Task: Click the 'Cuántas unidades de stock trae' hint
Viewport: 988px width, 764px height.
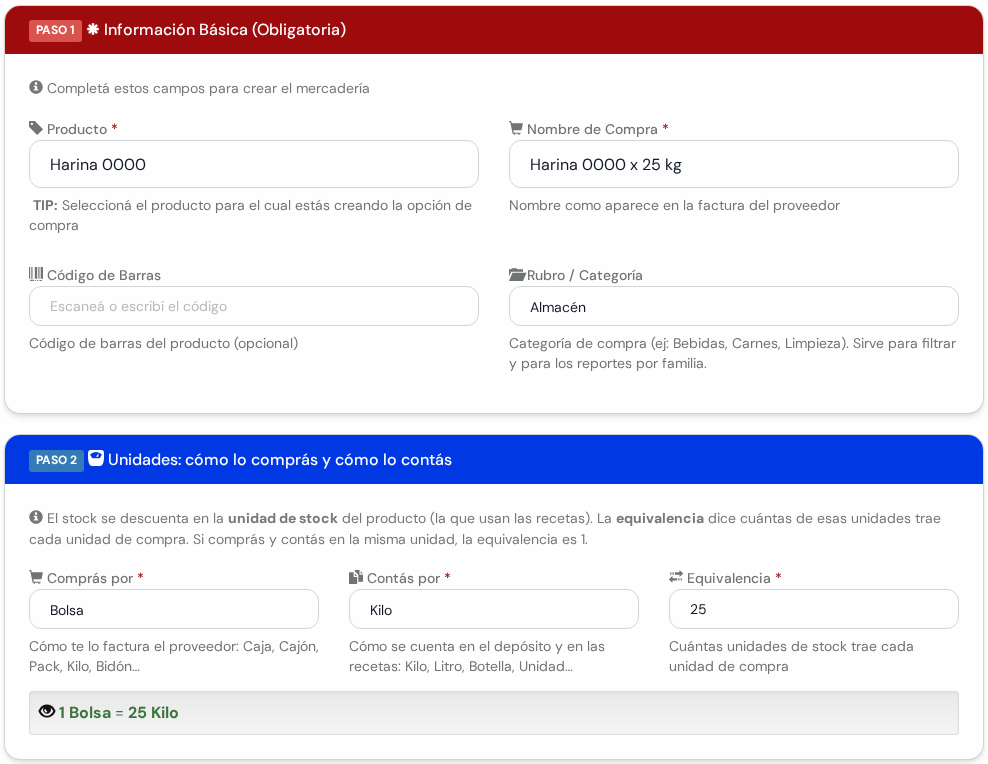Action: click(x=791, y=656)
